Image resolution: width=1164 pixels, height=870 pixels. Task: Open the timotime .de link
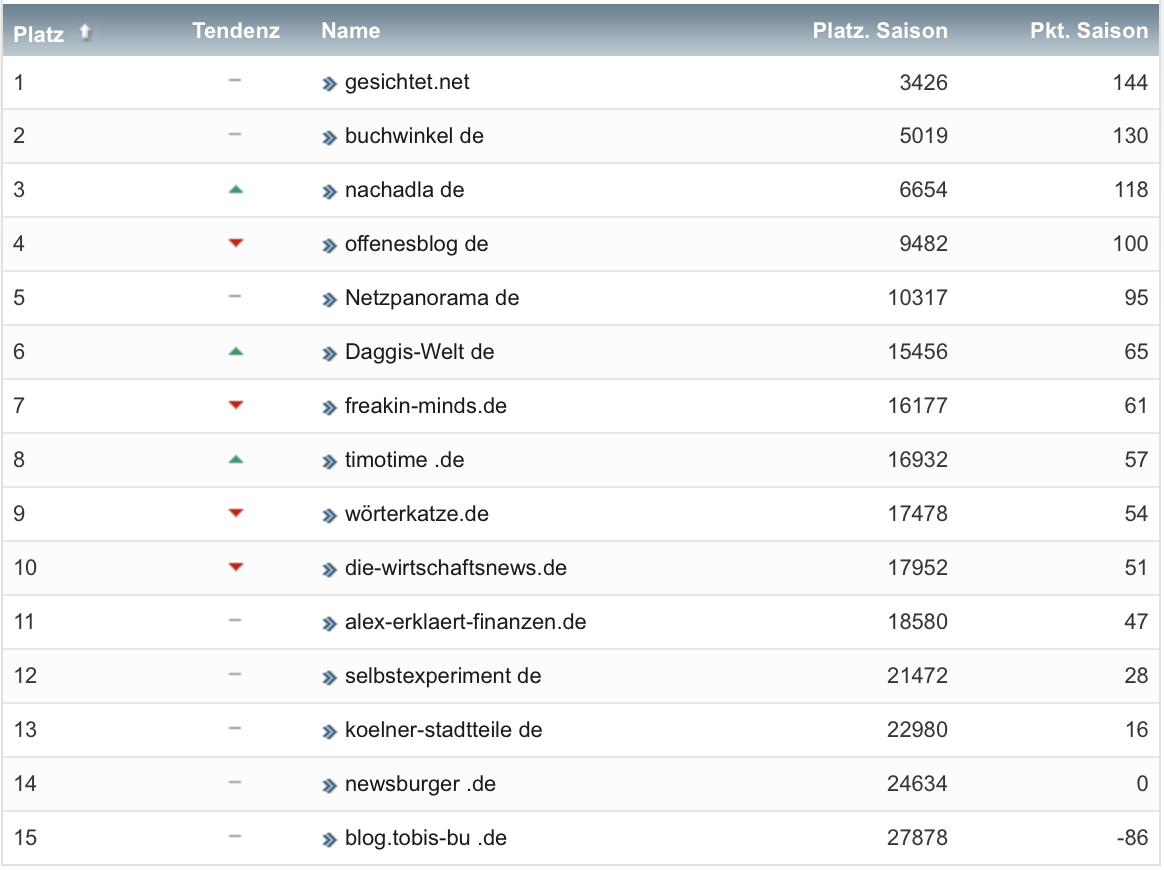pos(405,459)
